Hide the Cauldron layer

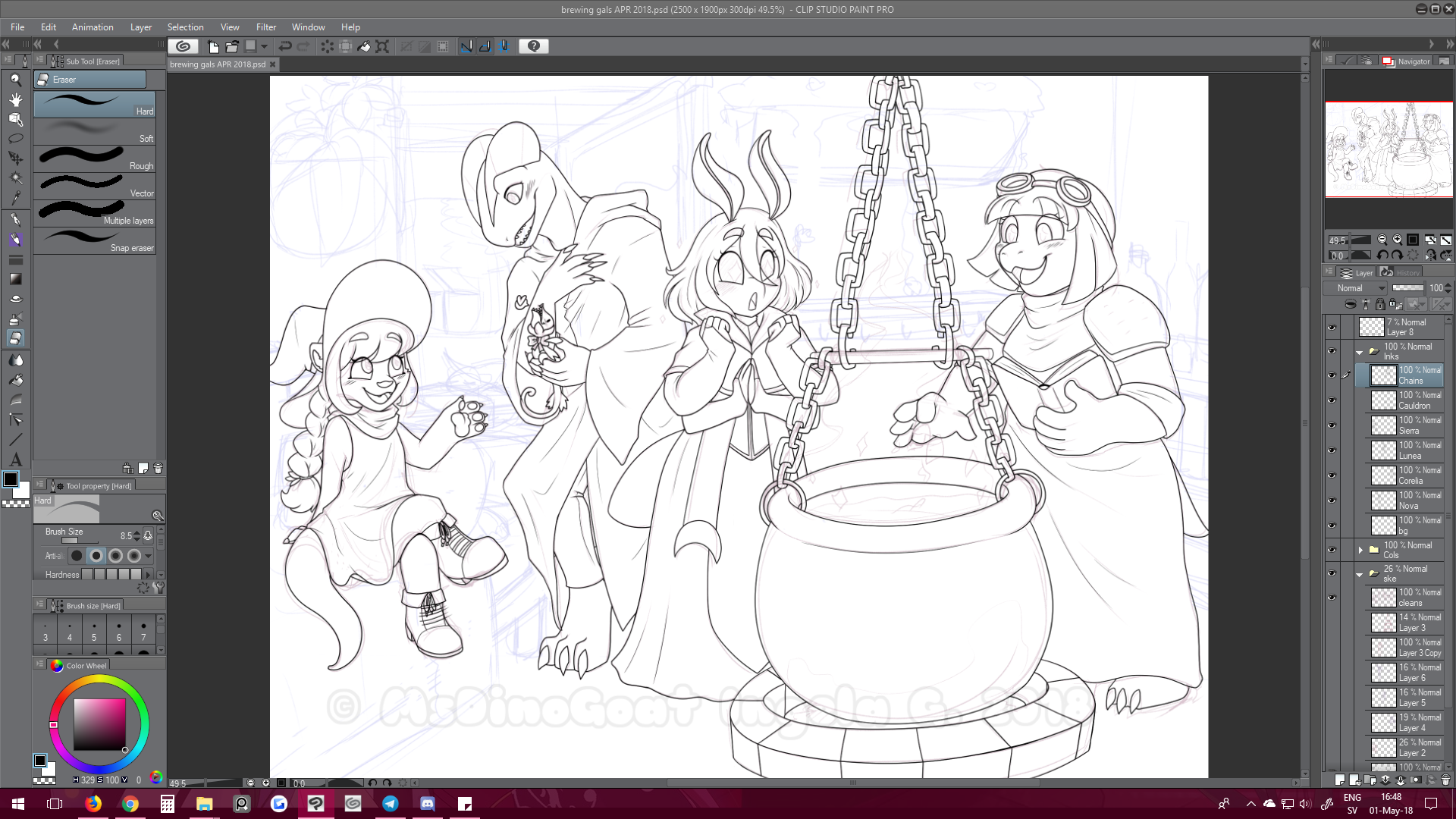click(1332, 400)
